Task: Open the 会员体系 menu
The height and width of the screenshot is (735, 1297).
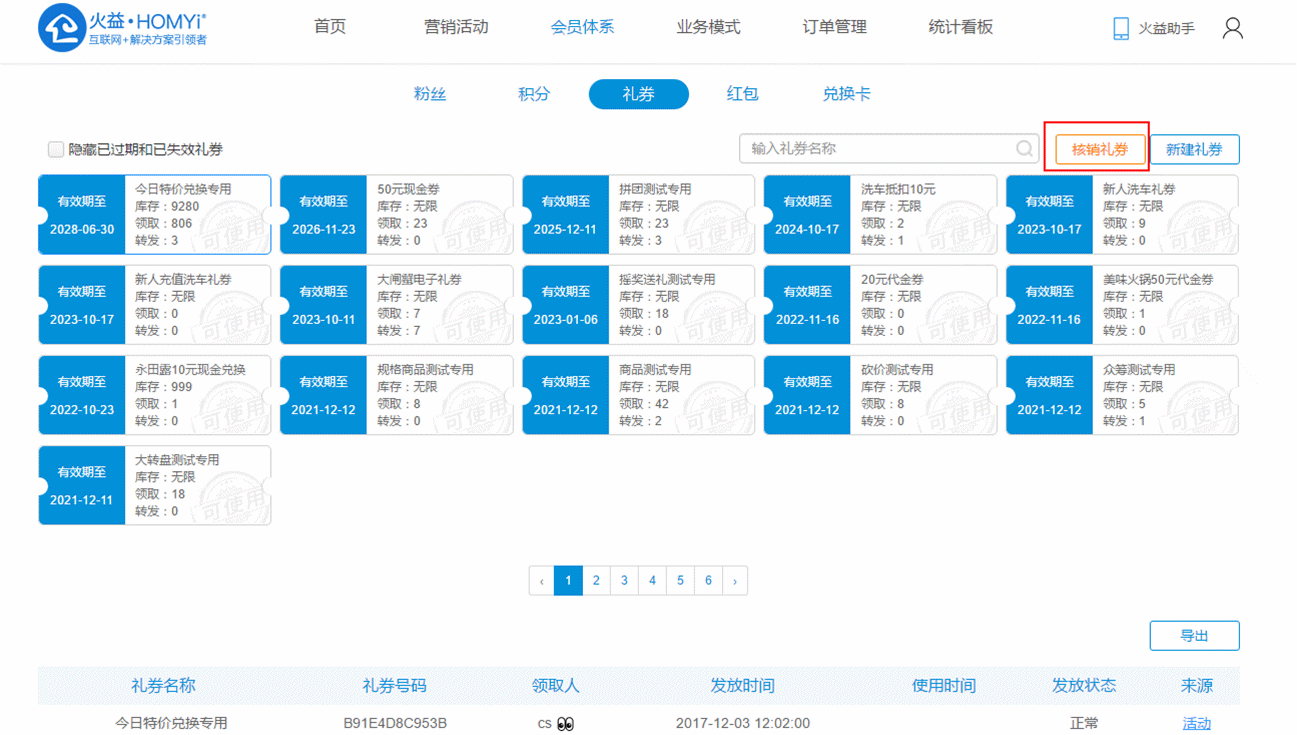Action: click(582, 27)
